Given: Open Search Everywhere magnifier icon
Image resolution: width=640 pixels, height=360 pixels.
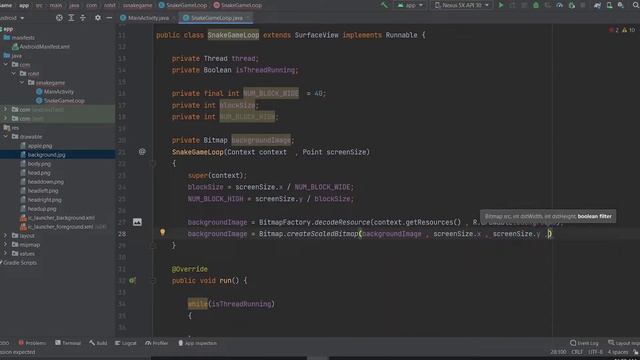Looking at the screenshot, I should (x=636, y=5).
